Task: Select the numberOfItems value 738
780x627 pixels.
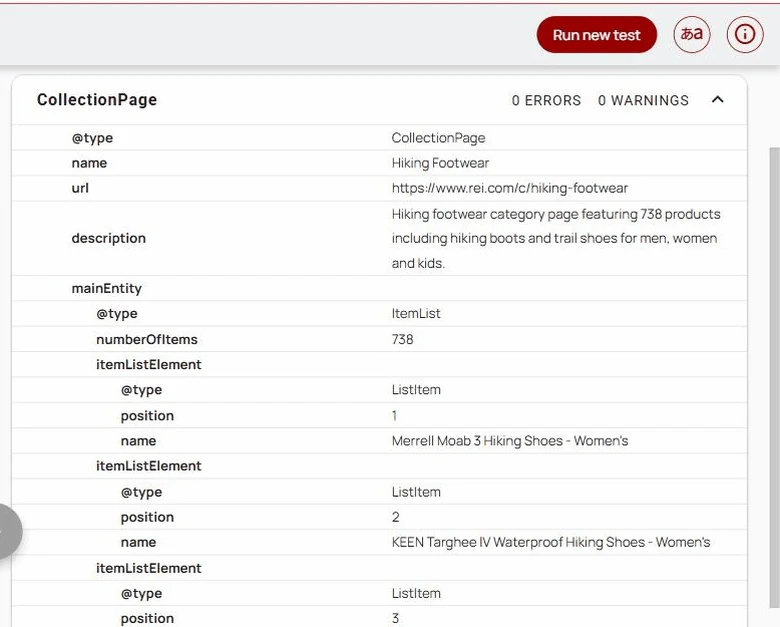Action: pyautogui.click(x=402, y=339)
